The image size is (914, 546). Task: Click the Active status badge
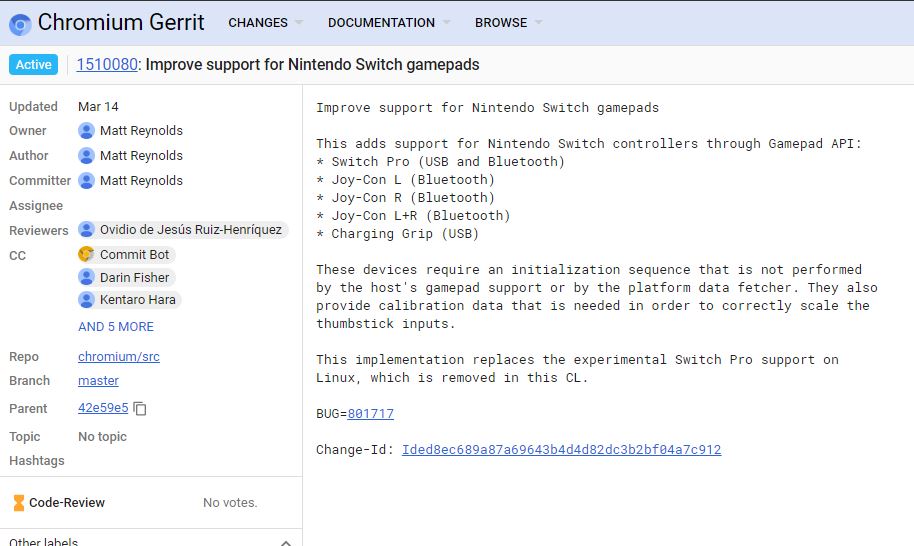point(33,65)
